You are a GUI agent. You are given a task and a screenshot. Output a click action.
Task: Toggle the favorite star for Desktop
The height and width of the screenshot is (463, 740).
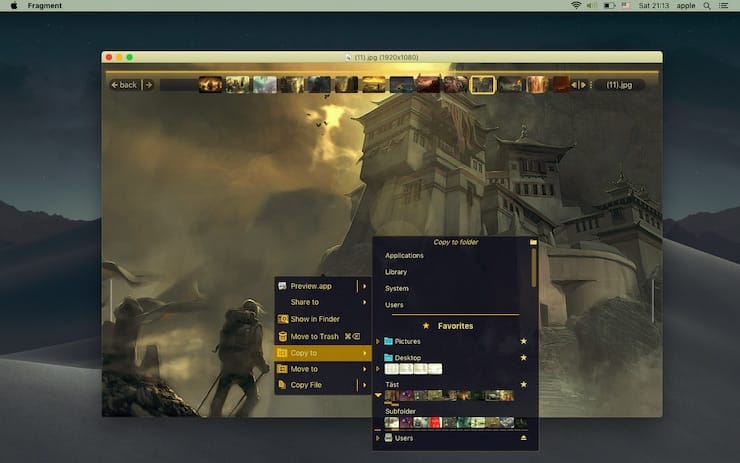523,358
